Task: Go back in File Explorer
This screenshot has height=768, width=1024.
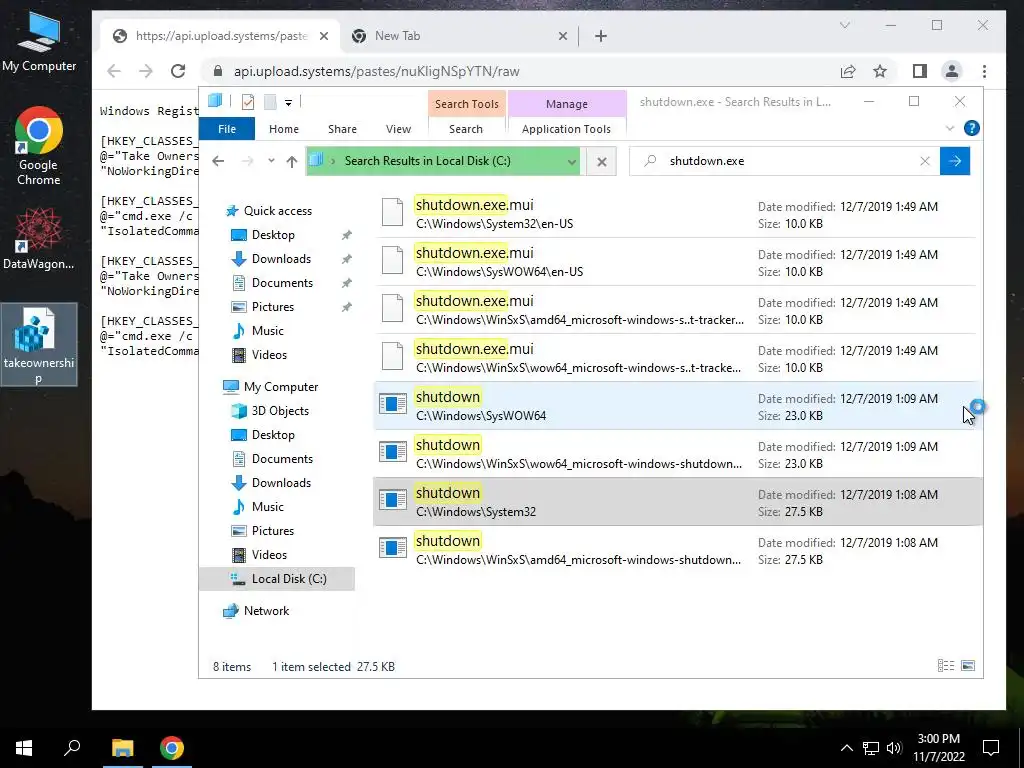Action: pyautogui.click(x=218, y=161)
